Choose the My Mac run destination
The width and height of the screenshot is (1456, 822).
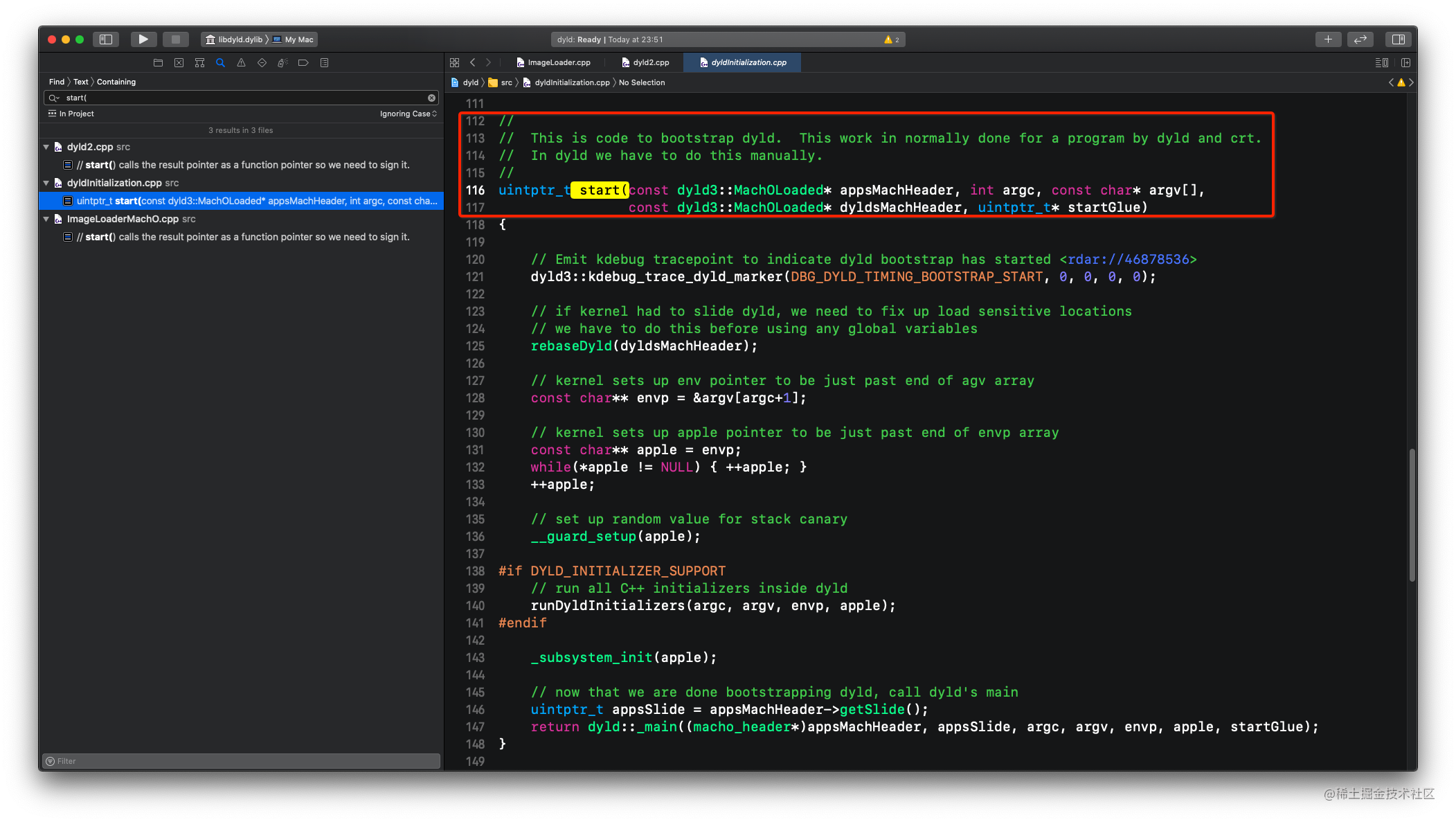[x=294, y=39]
